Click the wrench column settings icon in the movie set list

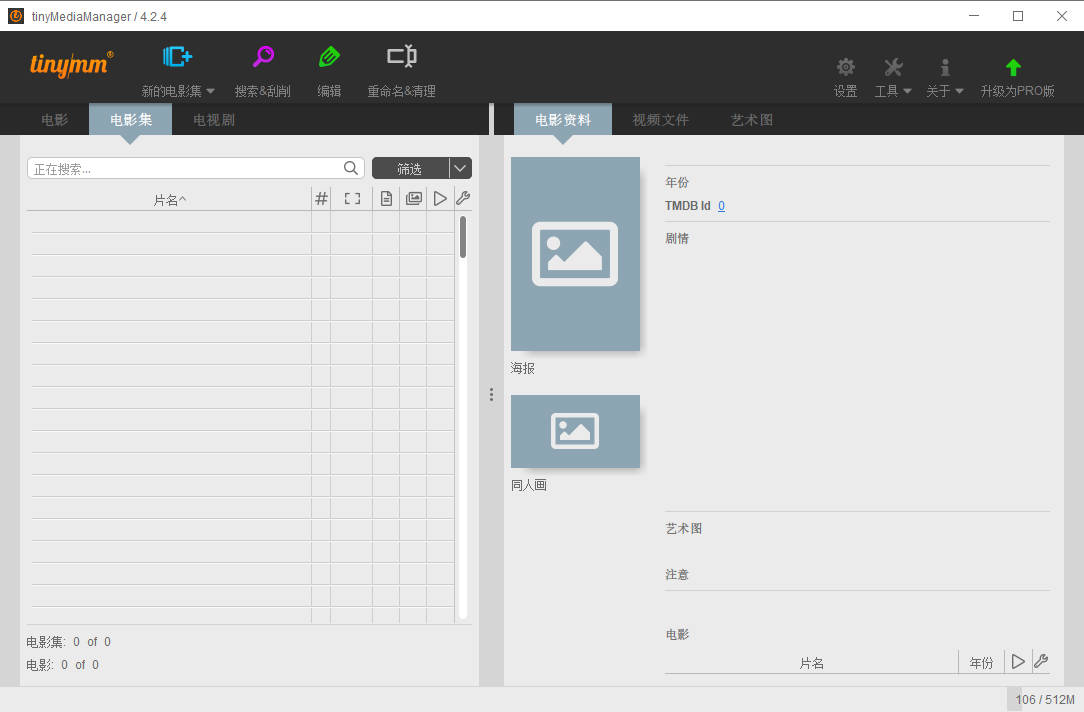tap(463, 199)
